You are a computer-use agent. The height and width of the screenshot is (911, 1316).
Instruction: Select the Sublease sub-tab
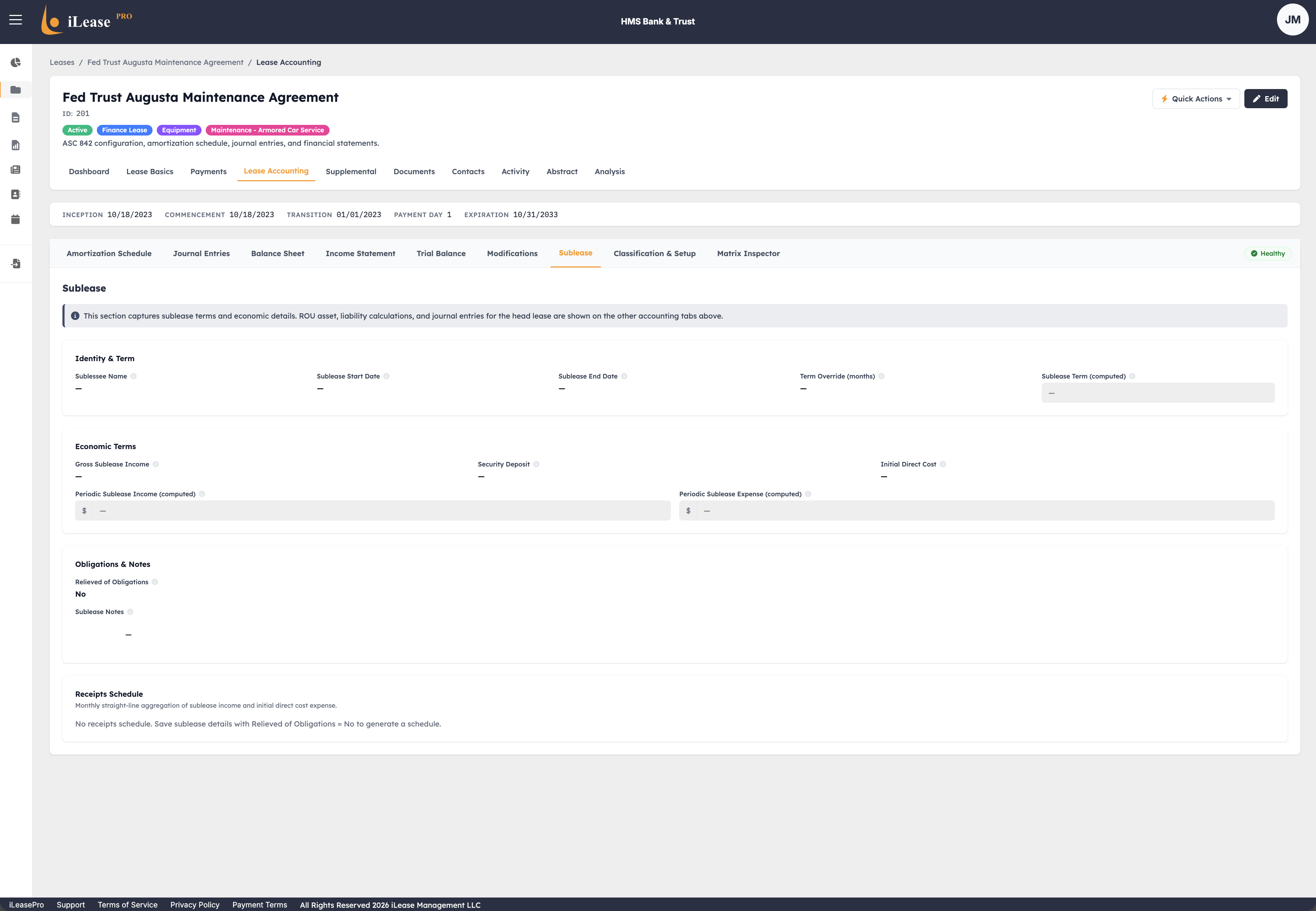tap(575, 253)
